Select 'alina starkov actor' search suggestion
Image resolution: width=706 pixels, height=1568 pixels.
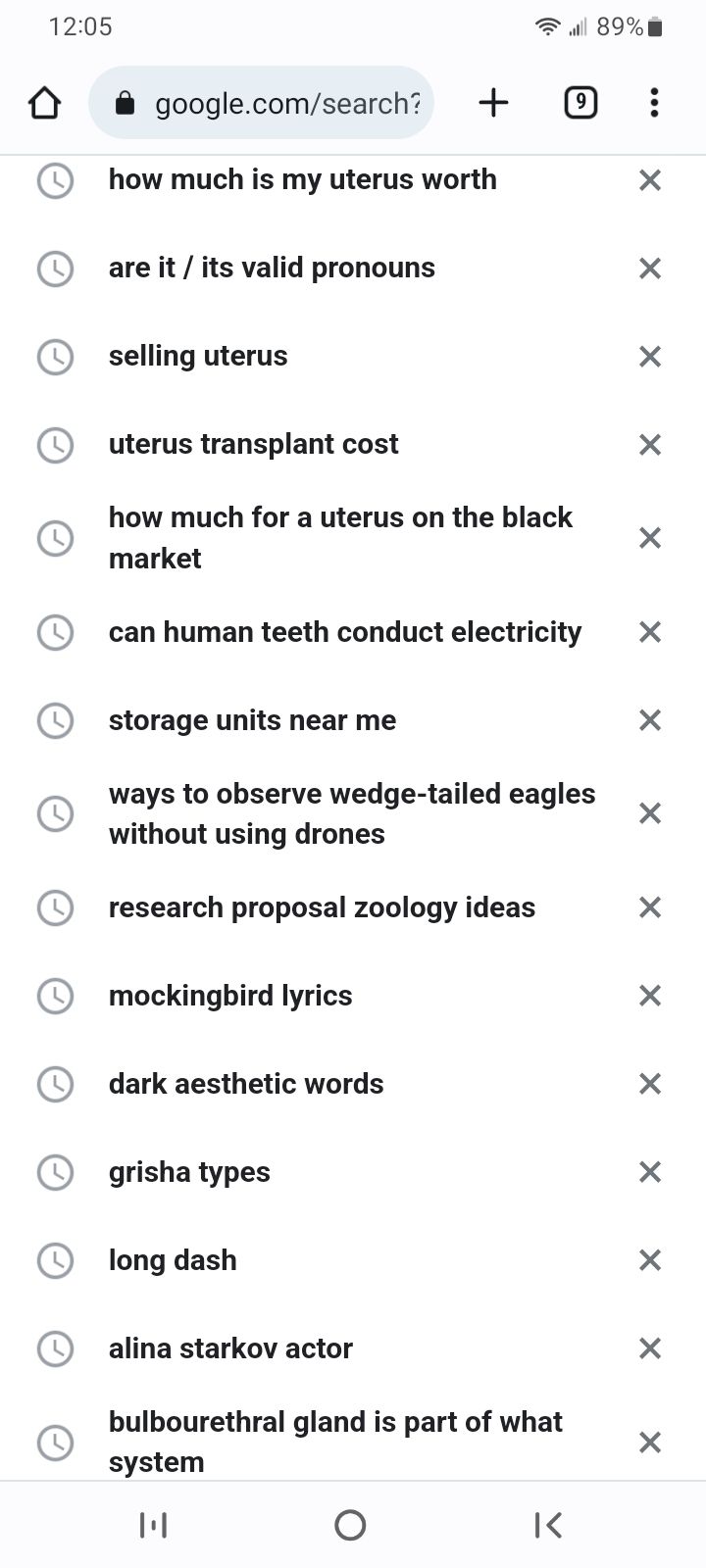[x=230, y=1348]
